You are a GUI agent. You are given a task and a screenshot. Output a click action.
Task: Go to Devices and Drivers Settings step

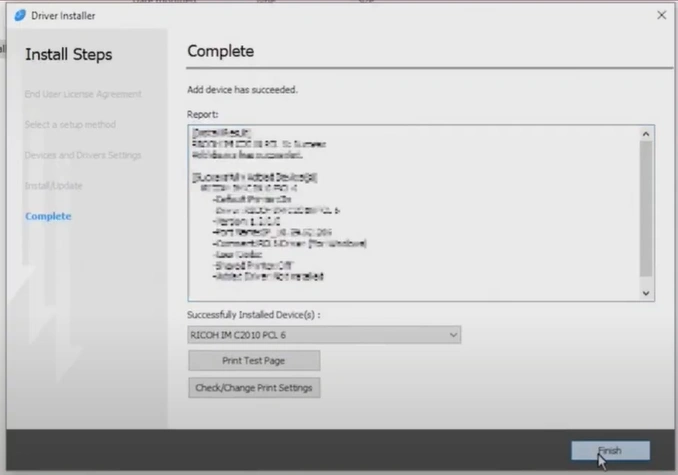pyautogui.click(x=83, y=155)
